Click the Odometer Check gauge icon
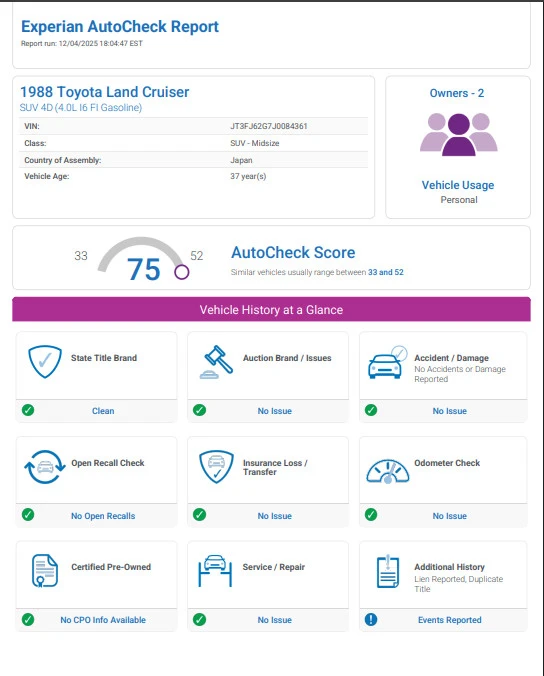Image resolution: width=544 pixels, height=676 pixels. tap(388, 471)
